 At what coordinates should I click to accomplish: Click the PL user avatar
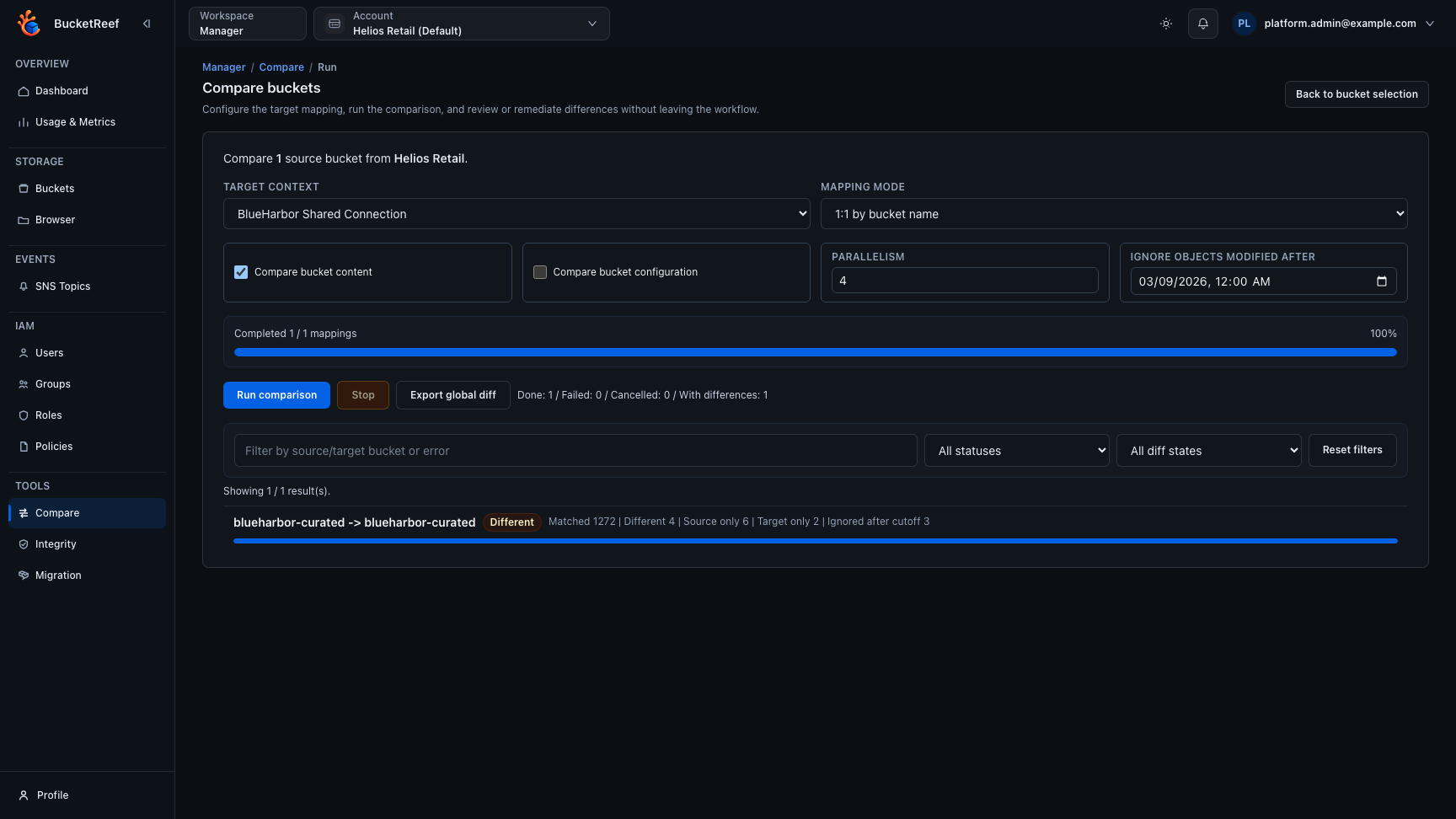pyautogui.click(x=1244, y=24)
